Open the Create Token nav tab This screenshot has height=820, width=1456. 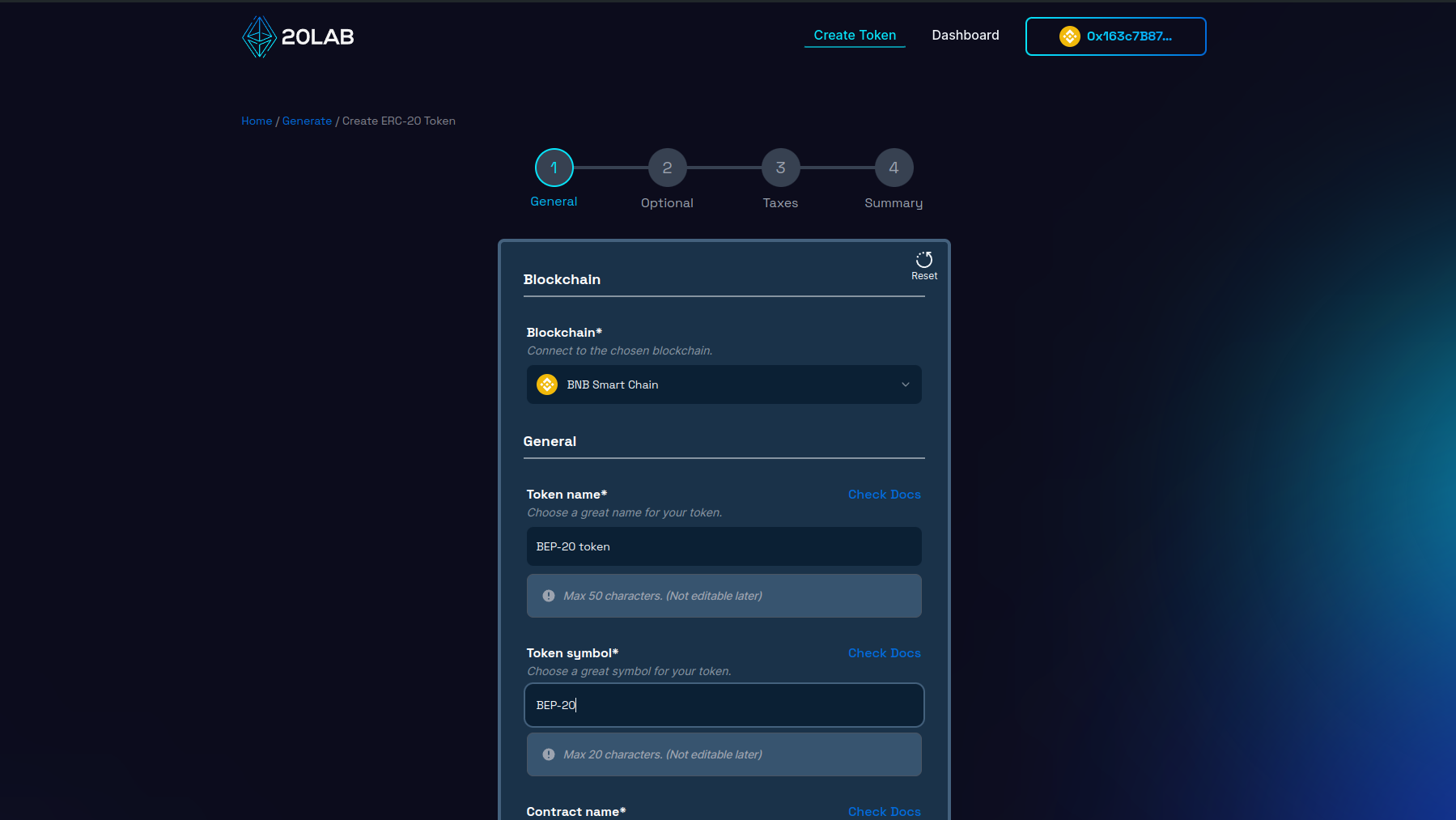click(855, 36)
